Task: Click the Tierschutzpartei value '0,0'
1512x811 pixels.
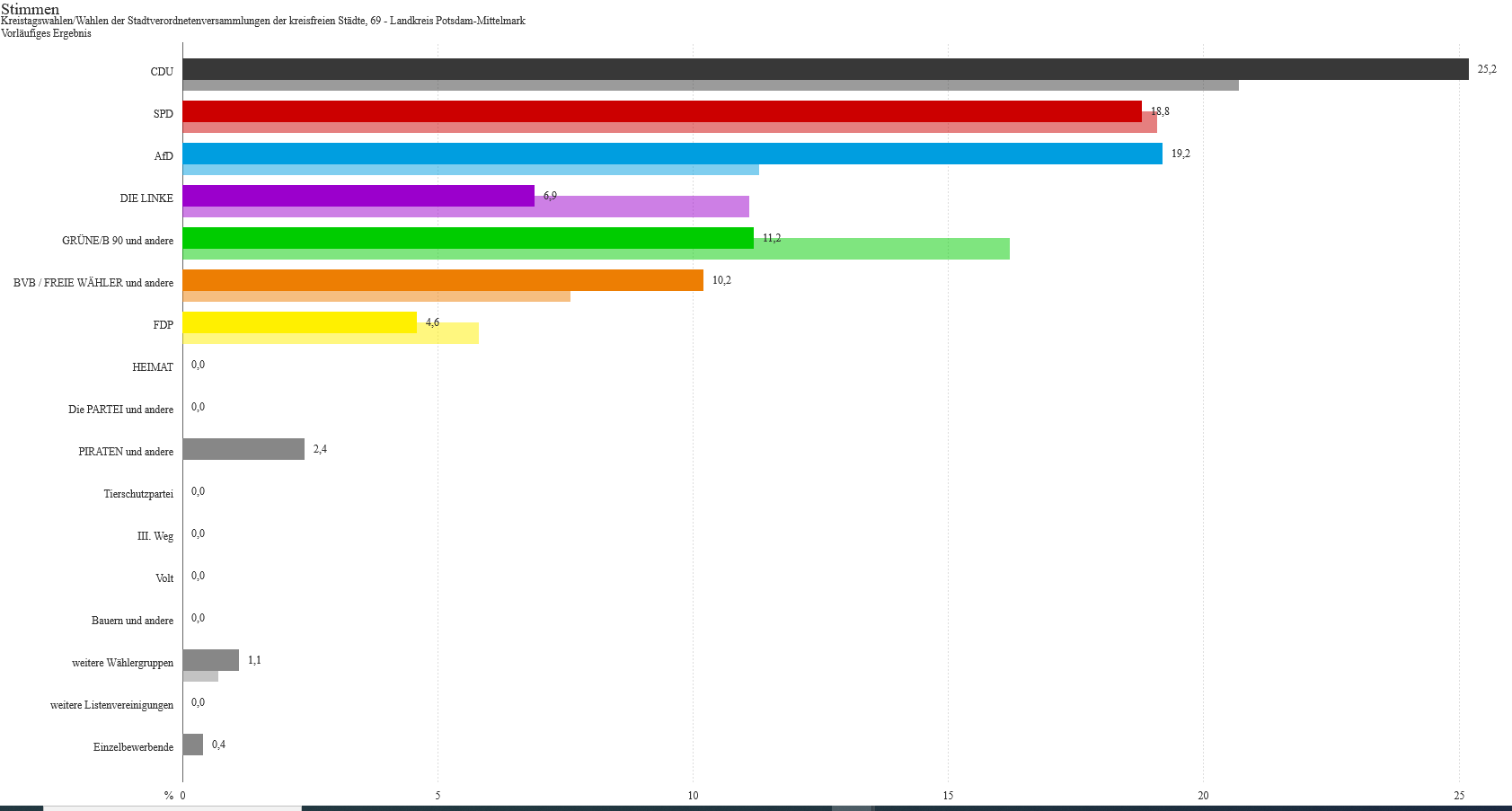Action: point(198,491)
